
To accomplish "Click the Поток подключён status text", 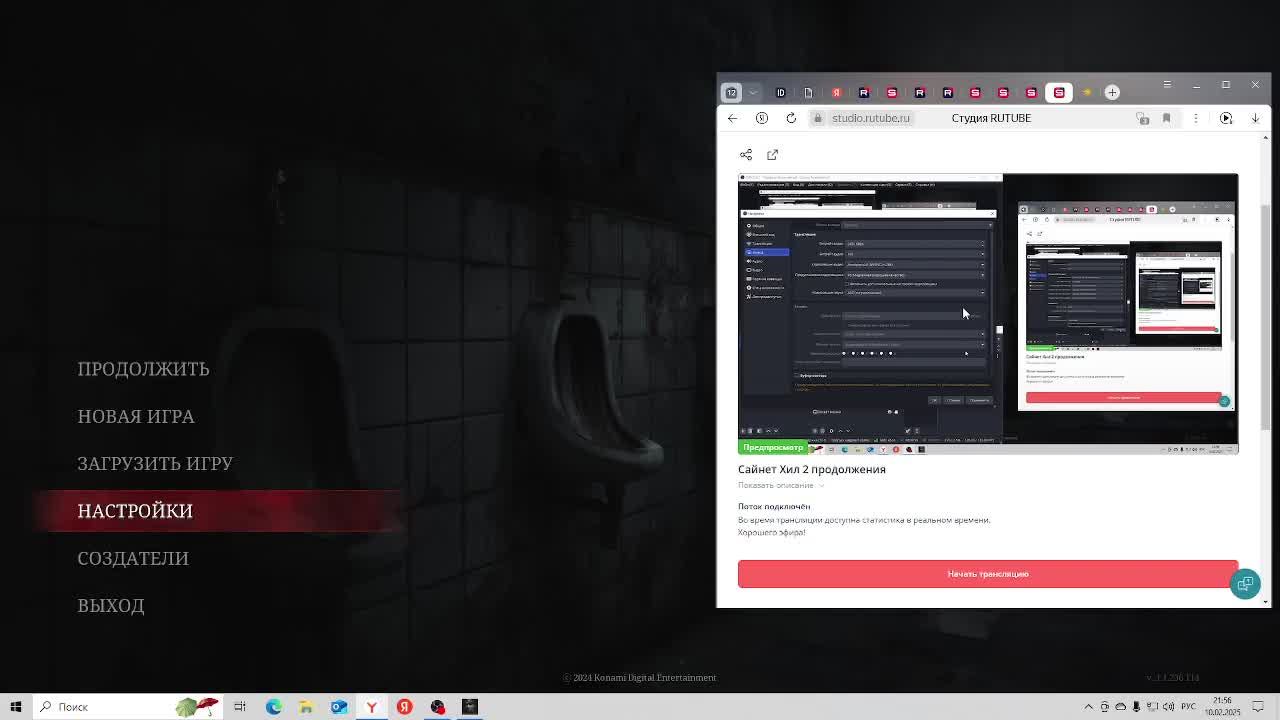I will [x=774, y=506].
